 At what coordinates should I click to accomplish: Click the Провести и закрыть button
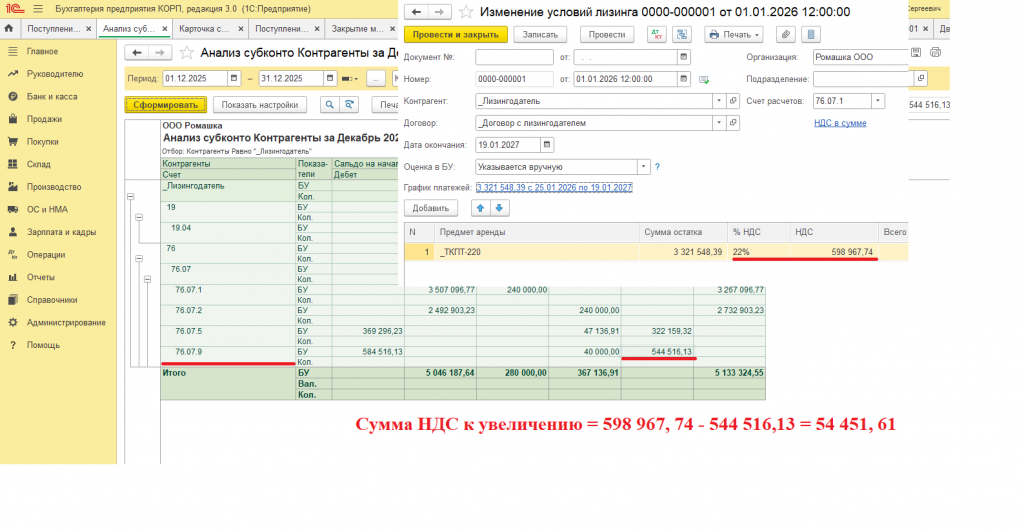456,35
